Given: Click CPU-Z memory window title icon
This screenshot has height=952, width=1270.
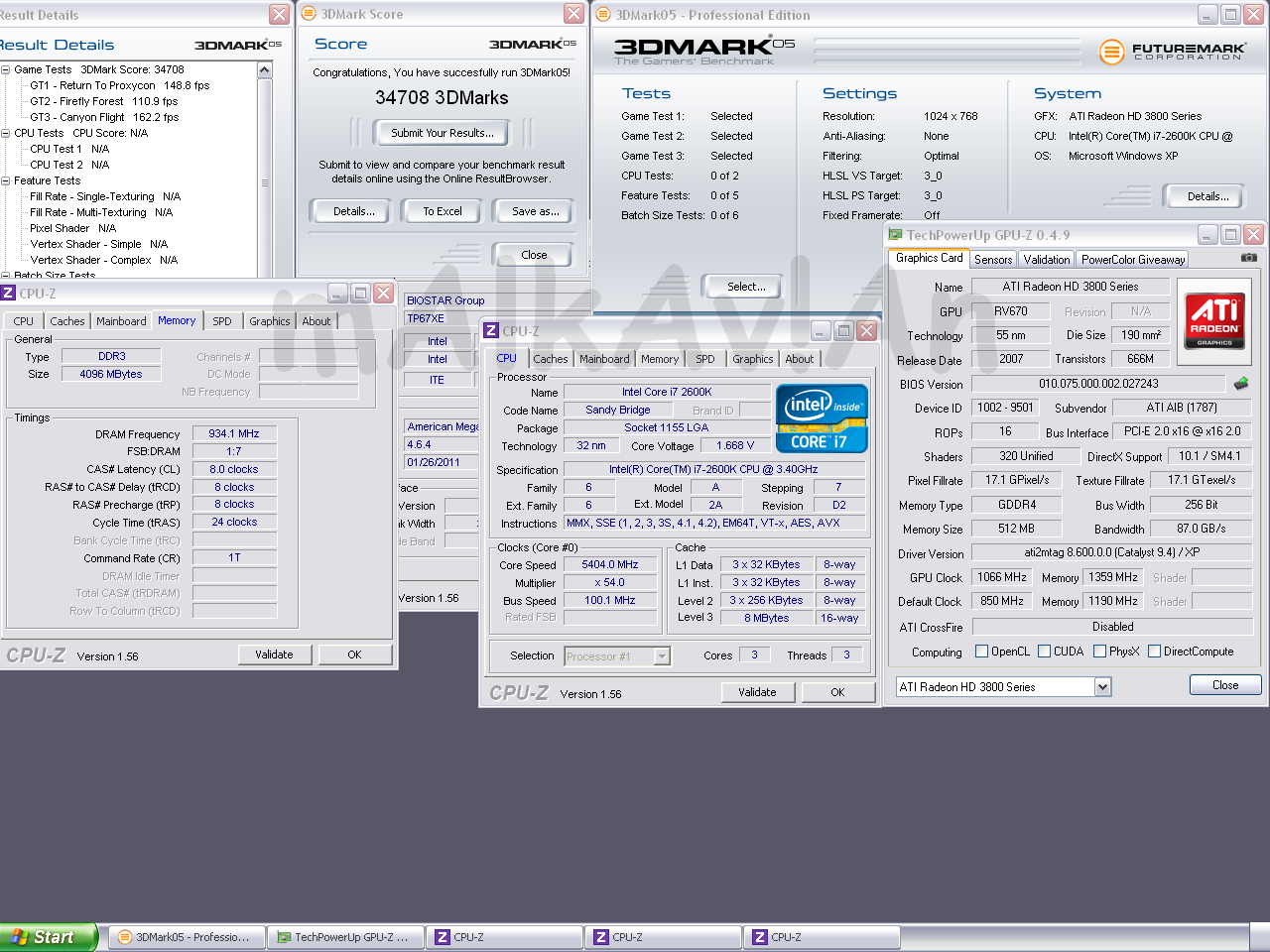Looking at the screenshot, I should [x=8, y=293].
